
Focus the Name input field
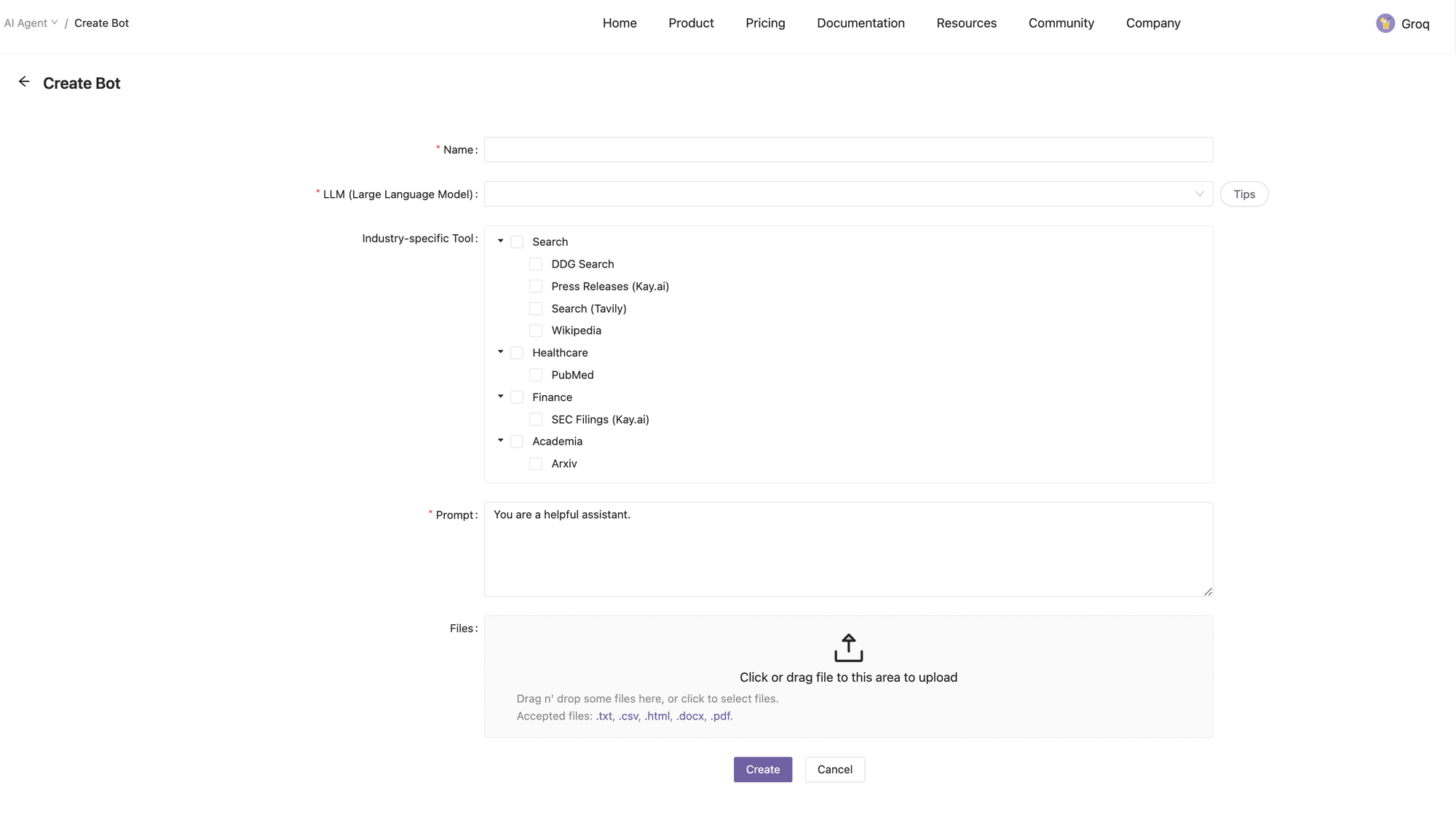(848, 150)
